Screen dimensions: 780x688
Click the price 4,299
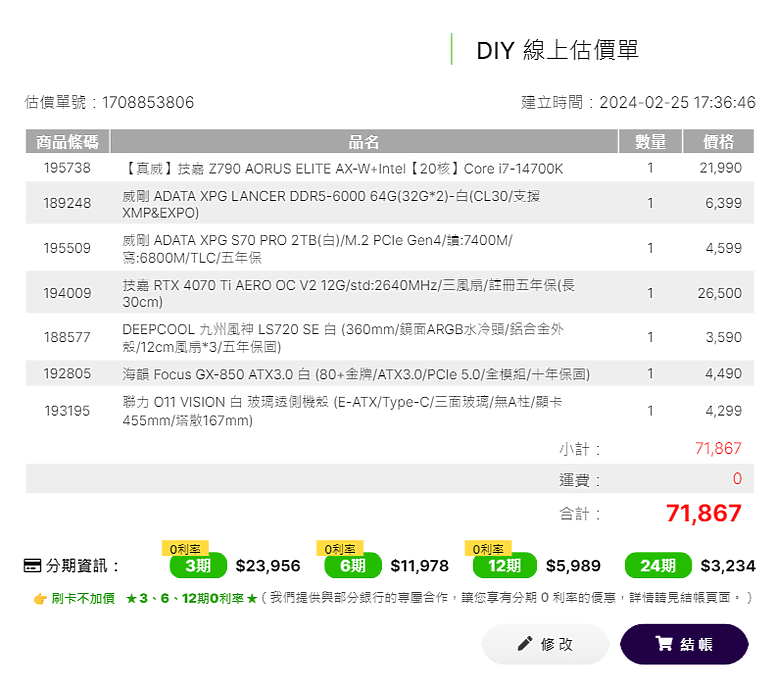click(x=723, y=411)
